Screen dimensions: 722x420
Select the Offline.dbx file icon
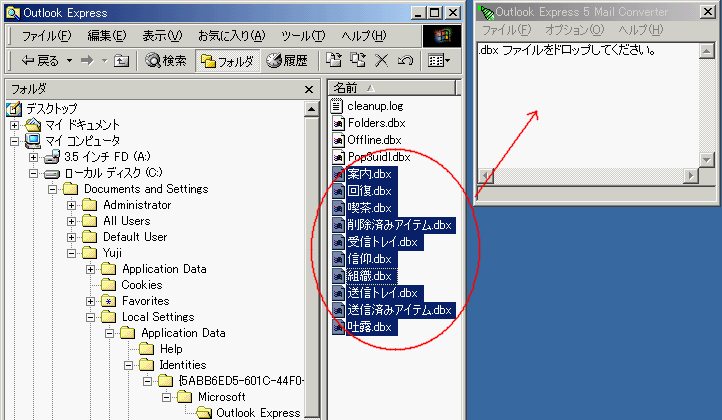(x=338, y=140)
